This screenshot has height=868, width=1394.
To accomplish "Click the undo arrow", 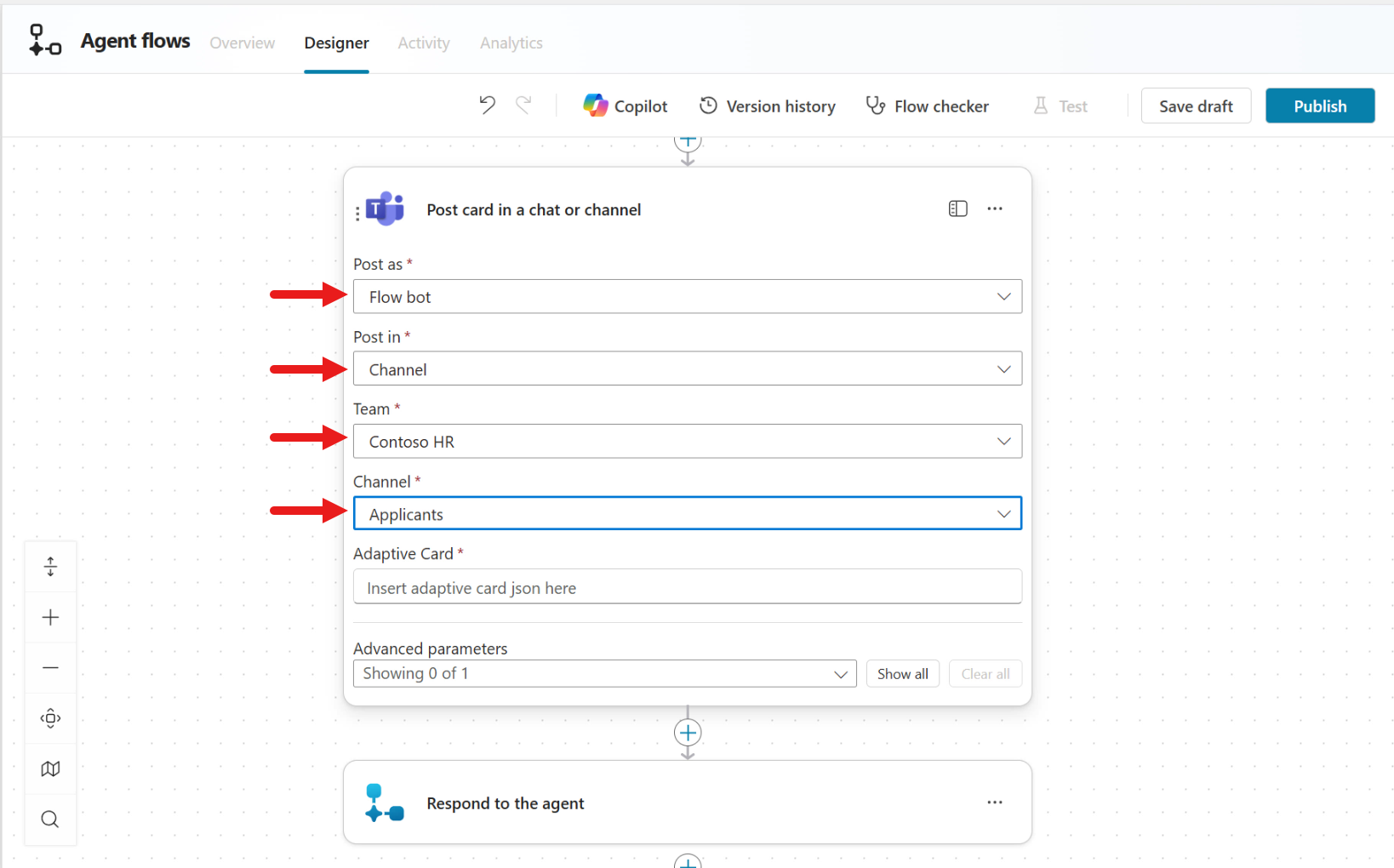I will (487, 105).
